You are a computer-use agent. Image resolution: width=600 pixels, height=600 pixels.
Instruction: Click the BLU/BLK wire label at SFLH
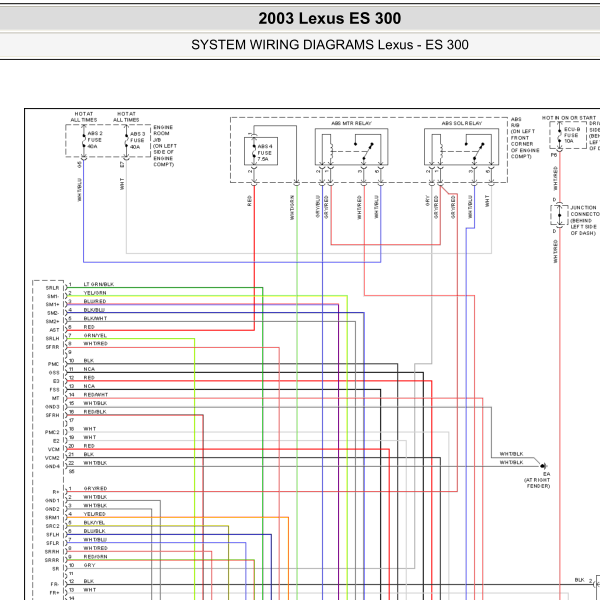[95, 531]
